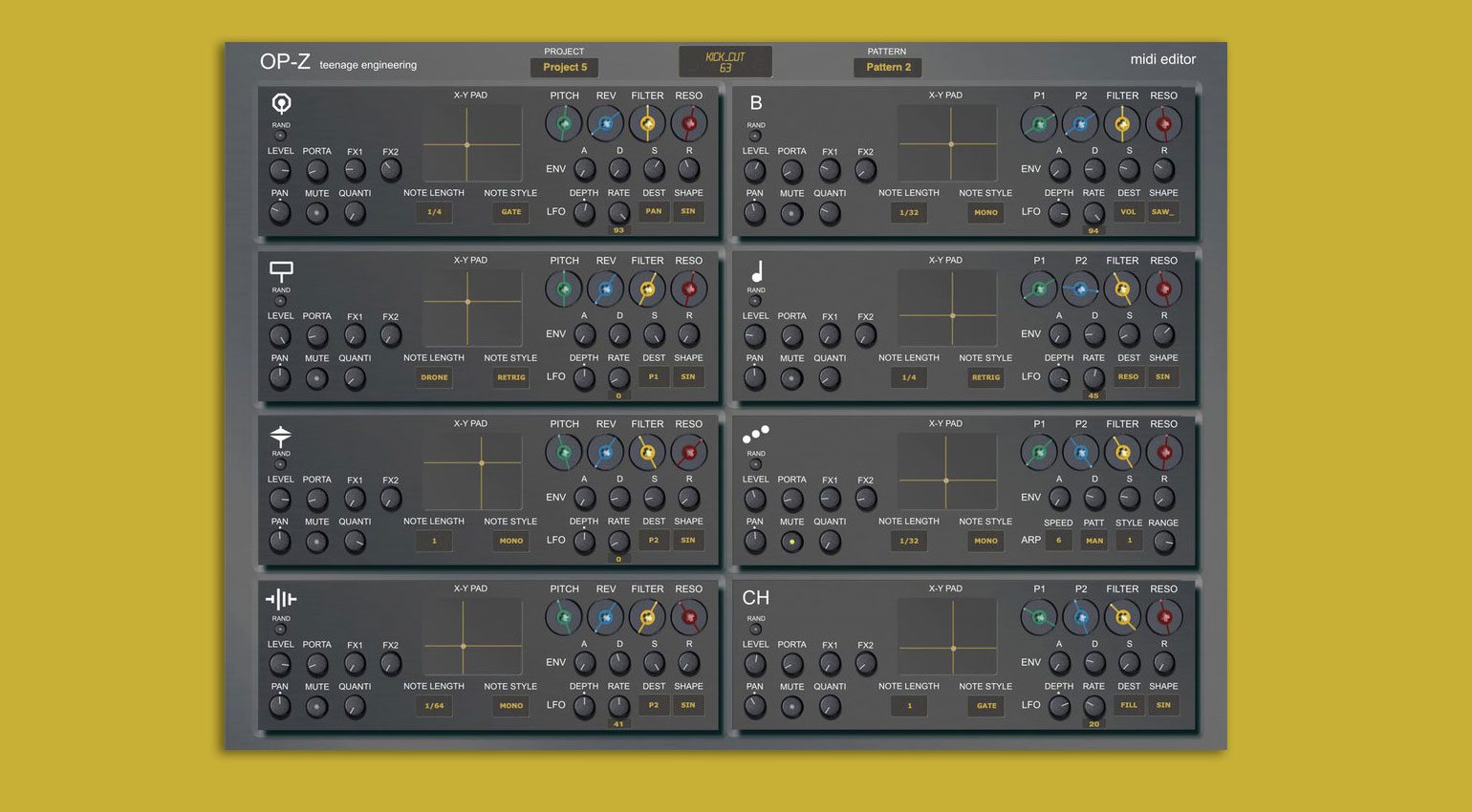Click the QUANTI knob on hi-hat track
Screen dimensions: 1472x812
point(354,542)
